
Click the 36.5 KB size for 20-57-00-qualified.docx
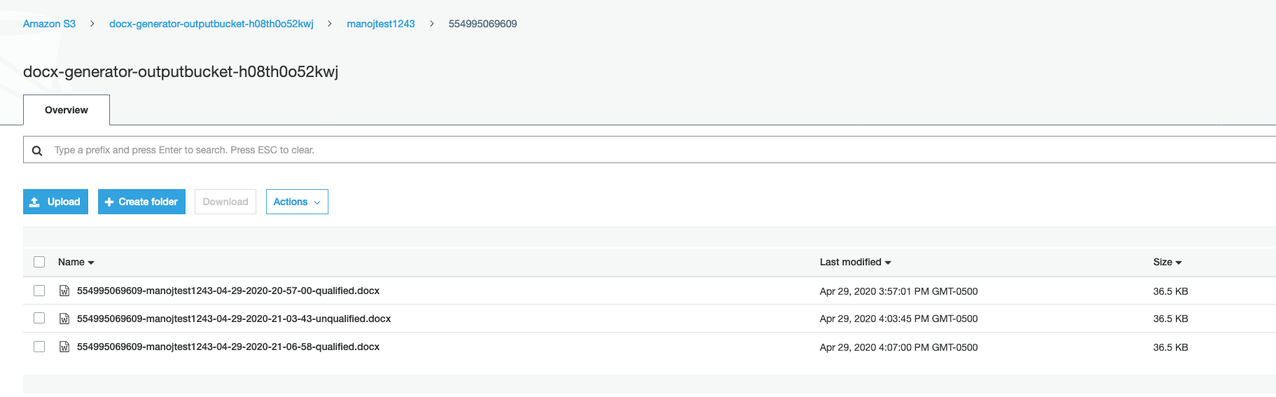(1170, 292)
